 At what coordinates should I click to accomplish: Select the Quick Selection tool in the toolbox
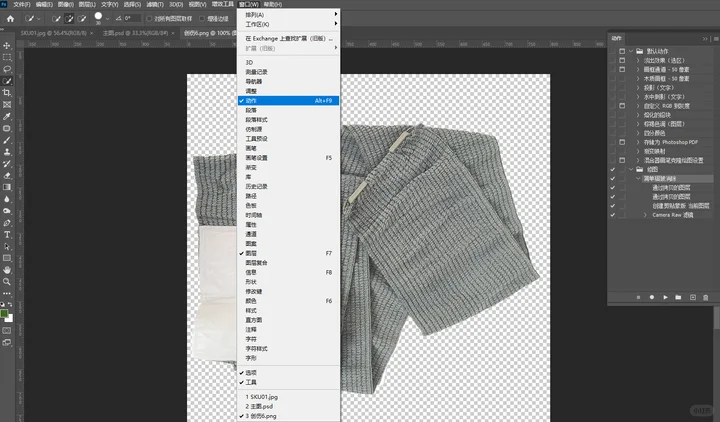pos(7,81)
